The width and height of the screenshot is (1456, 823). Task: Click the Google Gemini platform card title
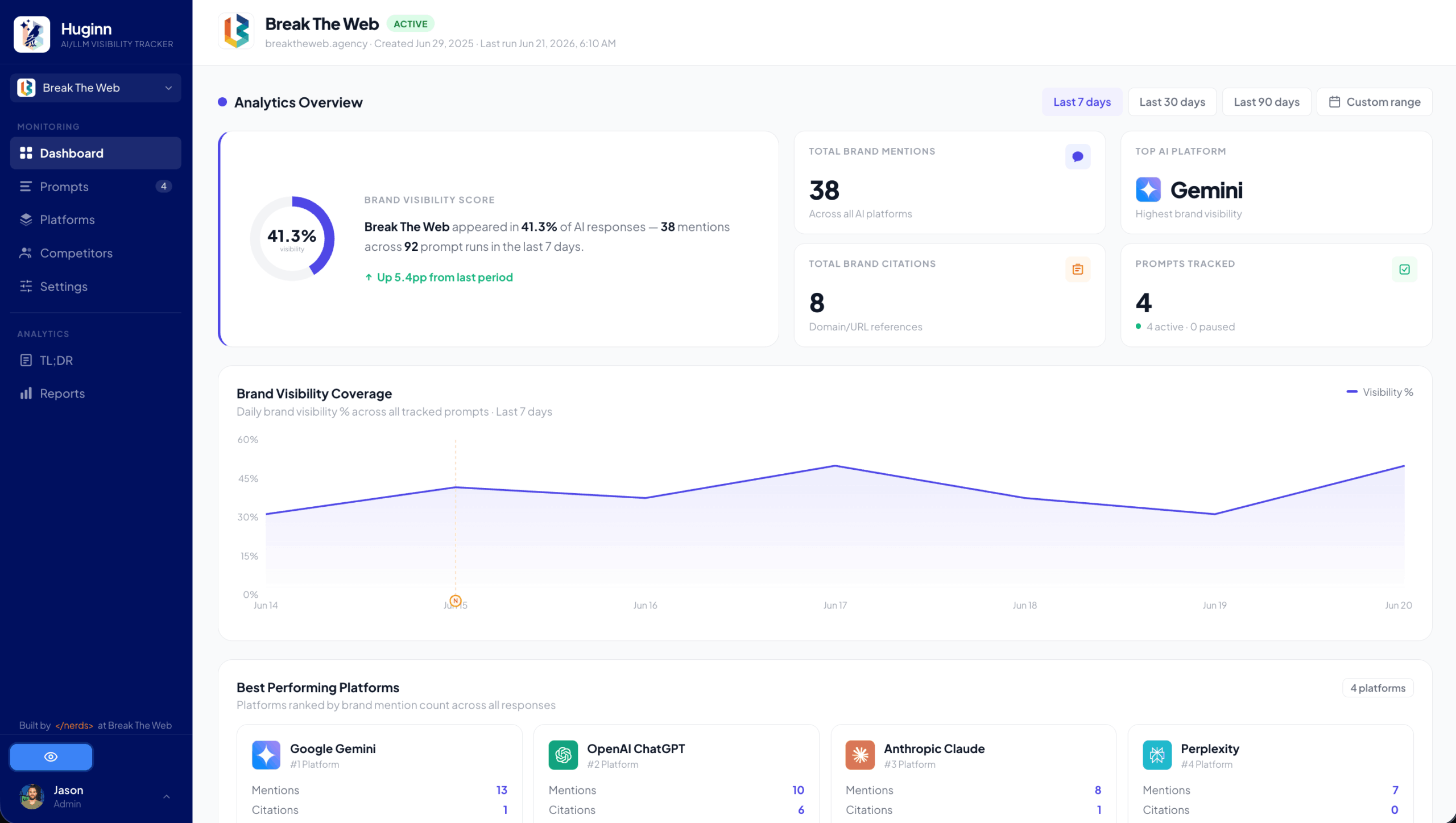[x=333, y=748]
